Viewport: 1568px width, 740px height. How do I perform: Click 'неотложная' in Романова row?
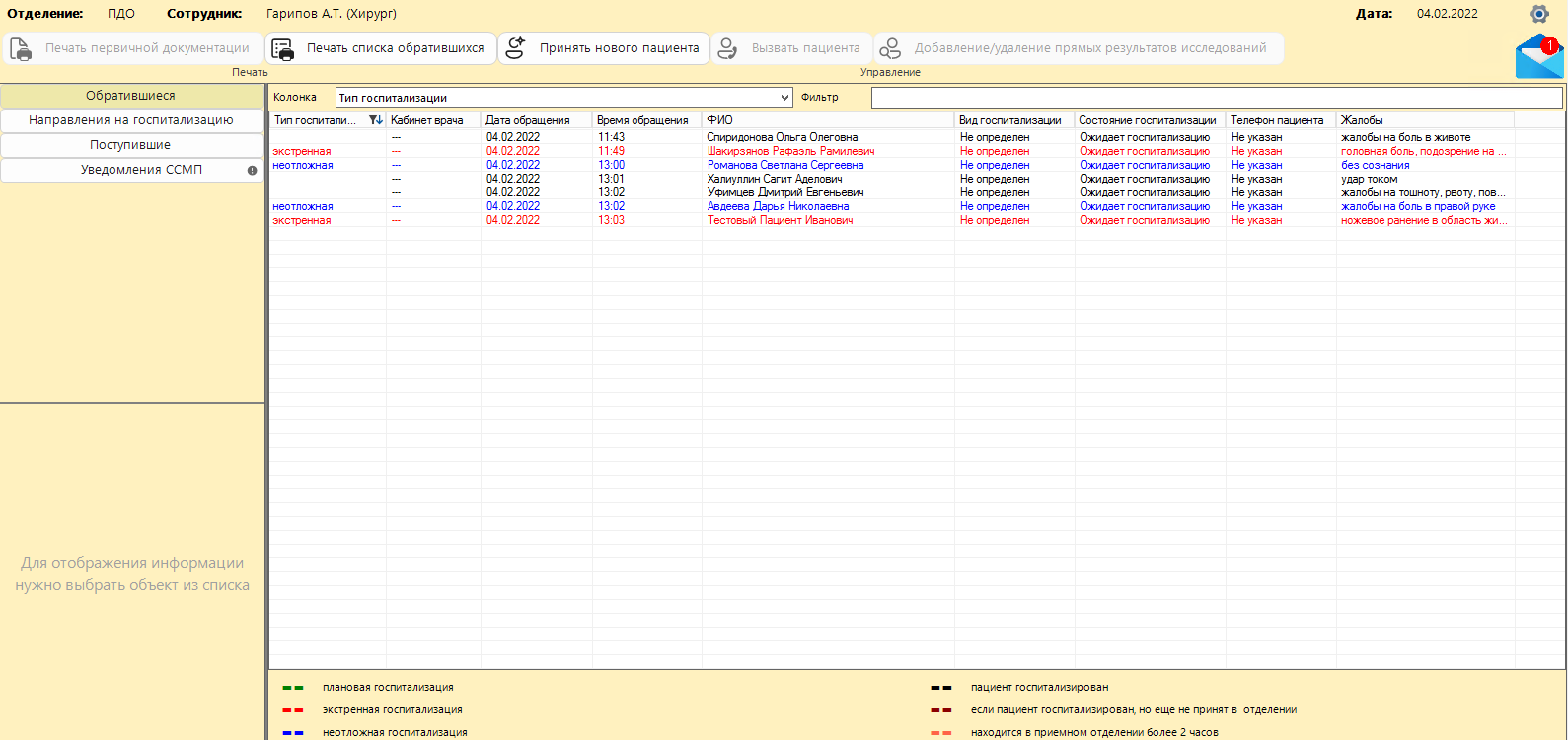click(303, 165)
